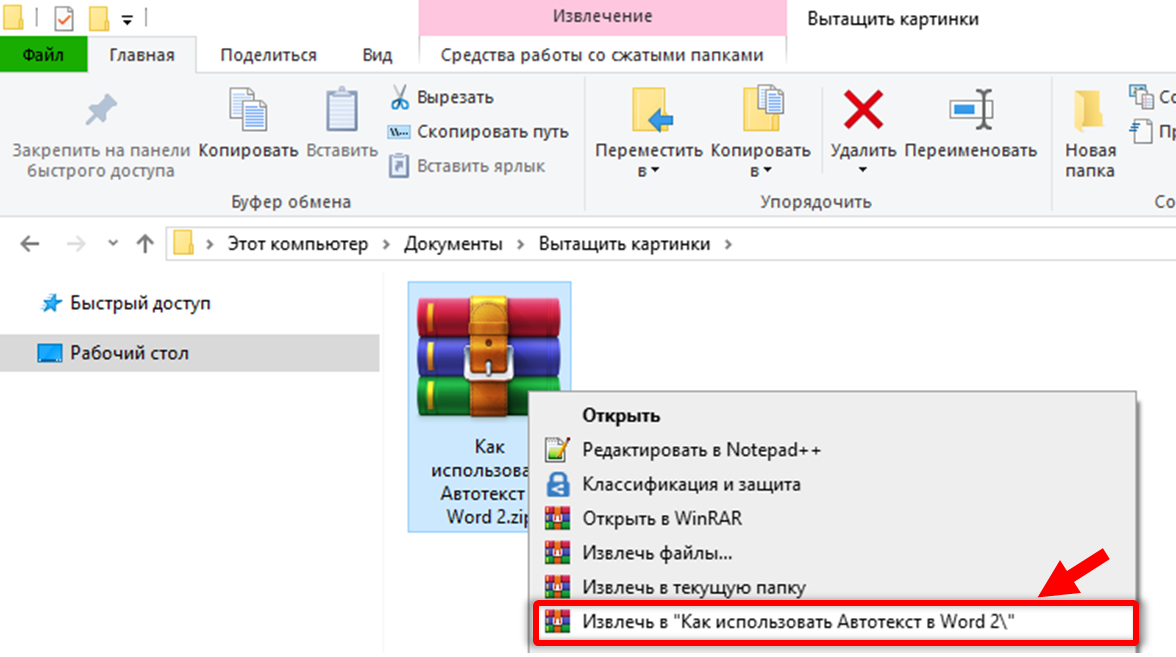Expand chevron after Вытащить картинки in address bar
Viewport: 1176px width, 657px height.
click(x=728, y=244)
